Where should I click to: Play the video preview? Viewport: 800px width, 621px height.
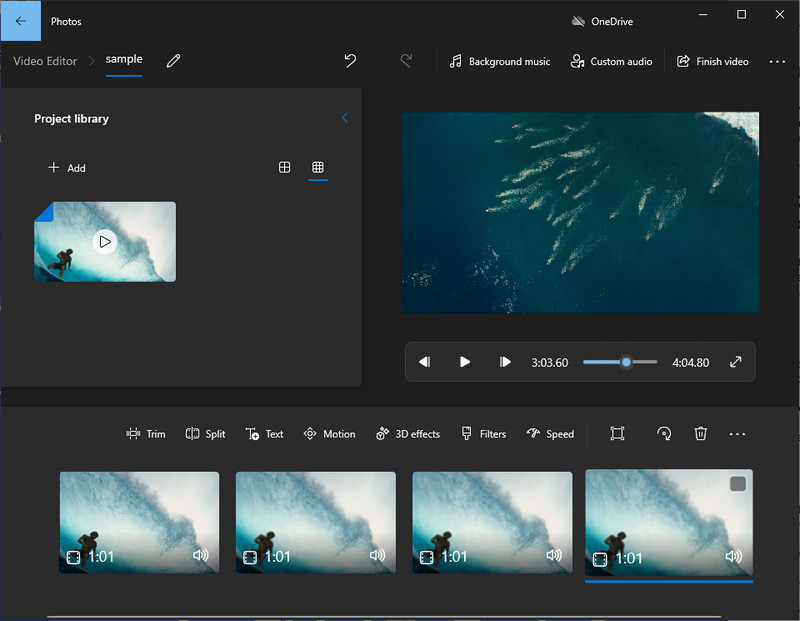pos(464,362)
